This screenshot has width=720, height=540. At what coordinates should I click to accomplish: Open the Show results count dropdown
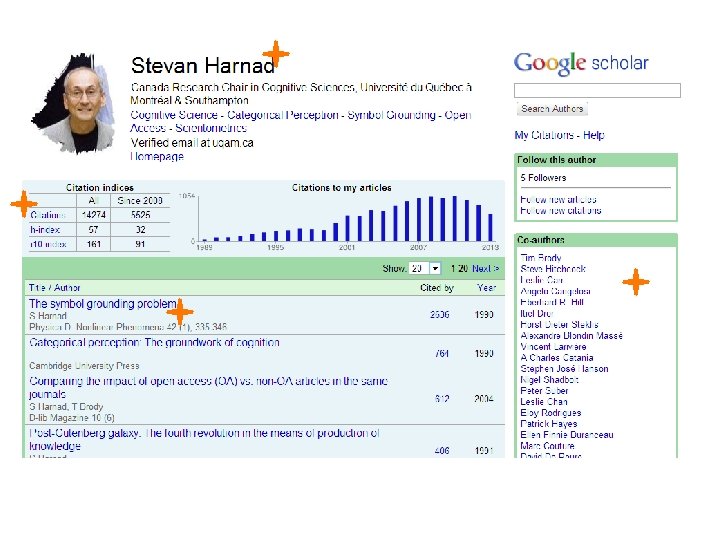(425, 268)
